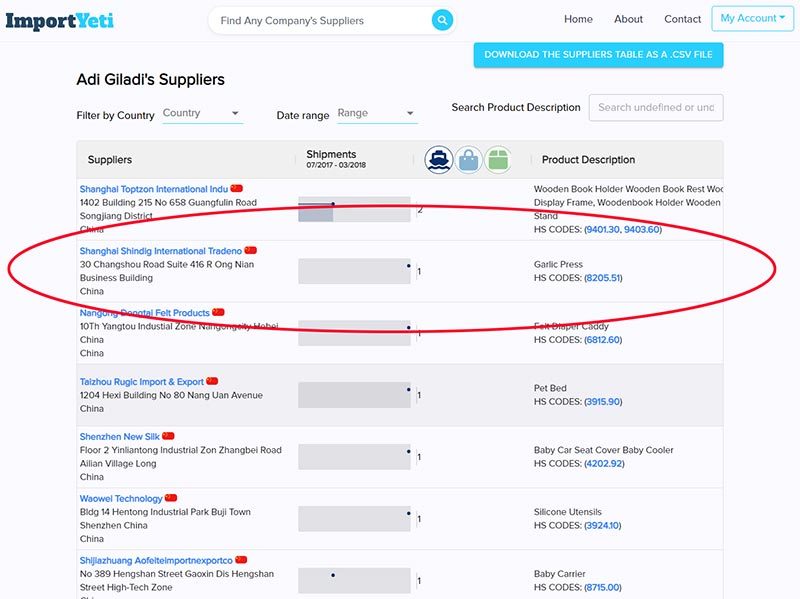Open the Filter by Country dropdown
This screenshot has height=599, width=800.
click(203, 113)
